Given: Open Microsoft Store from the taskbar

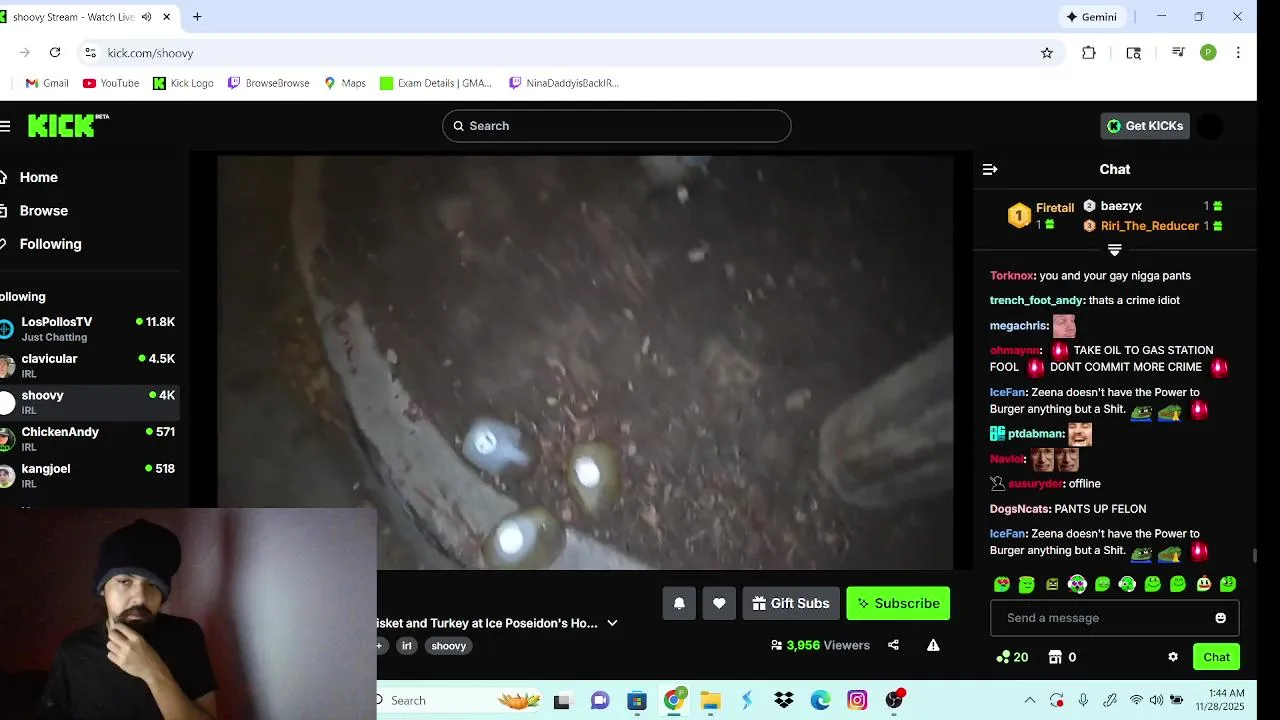Looking at the screenshot, I should [637, 700].
